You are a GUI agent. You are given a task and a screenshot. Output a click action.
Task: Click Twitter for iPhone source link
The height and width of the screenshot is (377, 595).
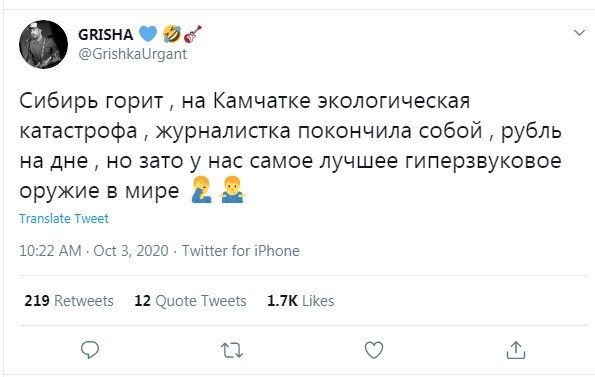coord(241,251)
